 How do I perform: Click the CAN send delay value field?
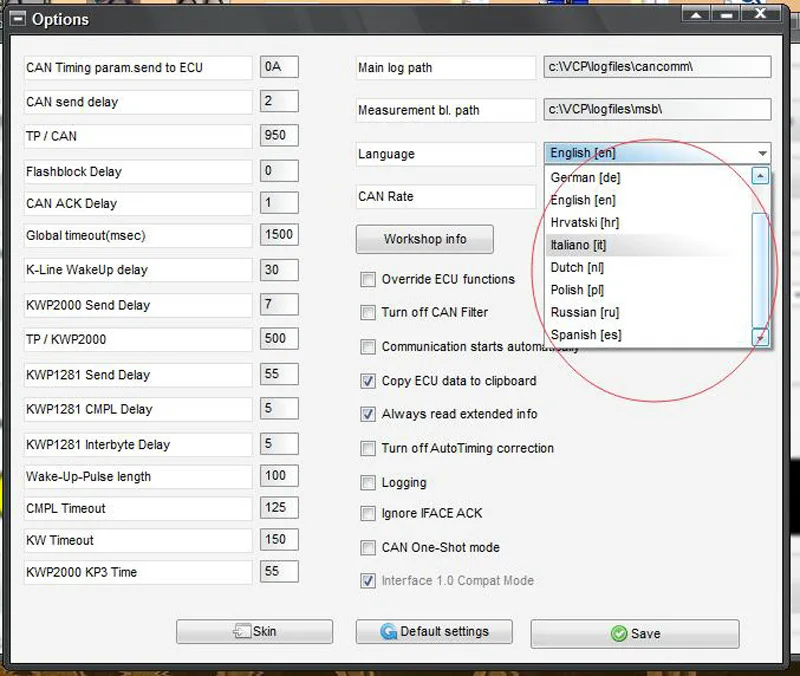coord(279,101)
